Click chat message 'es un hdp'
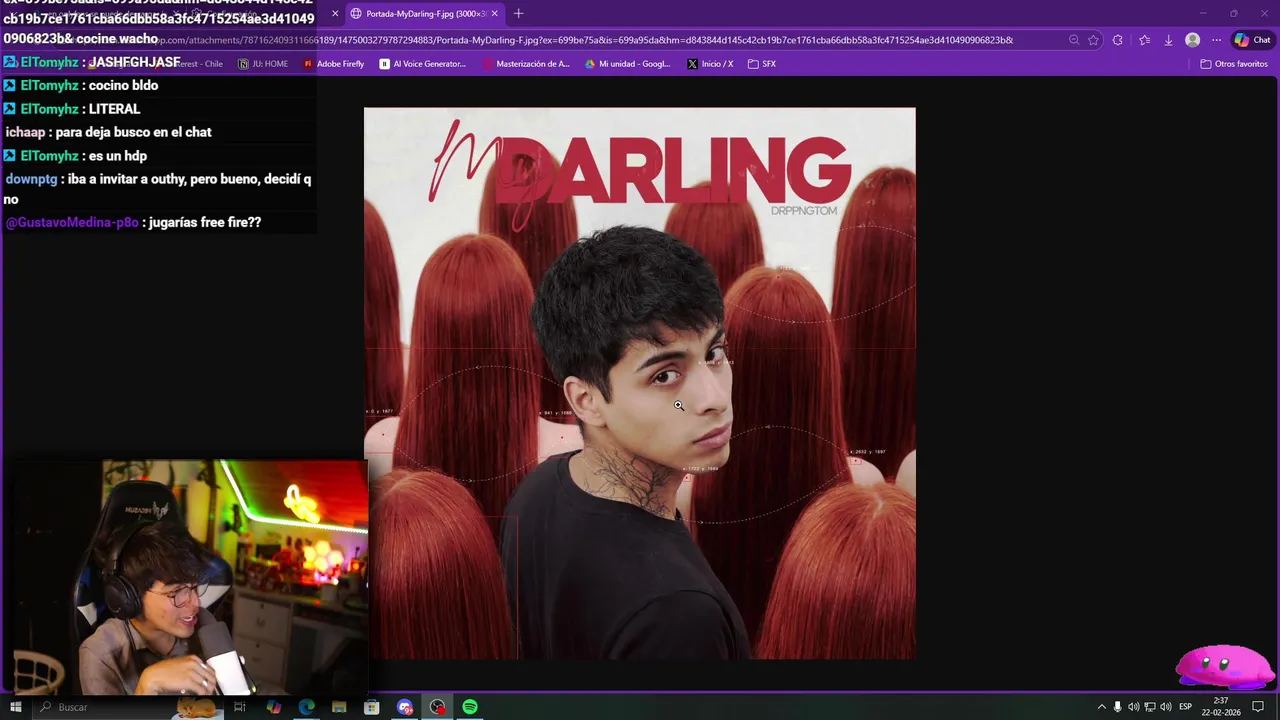1280x720 pixels. click(118, 156)
